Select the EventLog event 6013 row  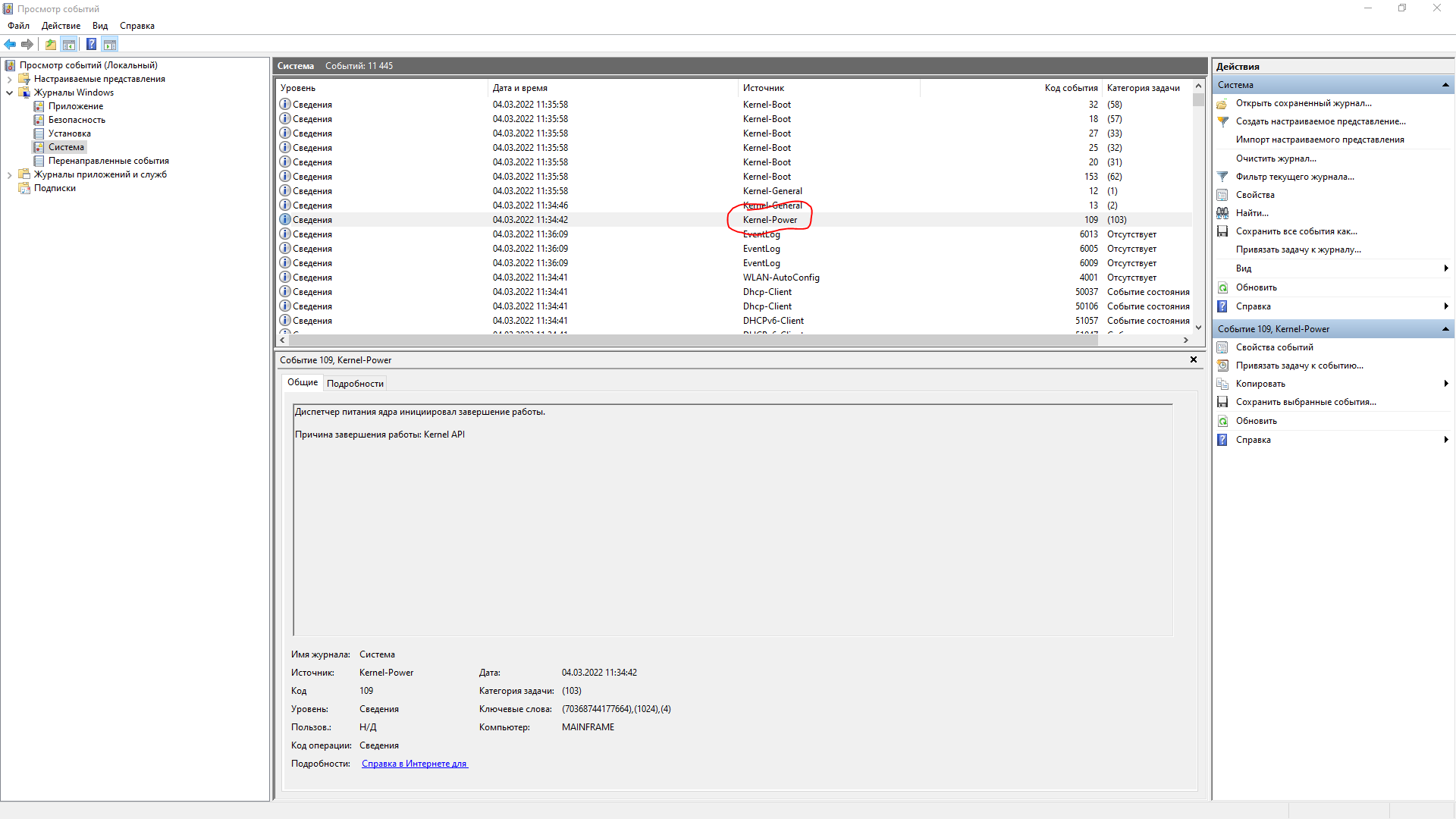click(734, 234)
